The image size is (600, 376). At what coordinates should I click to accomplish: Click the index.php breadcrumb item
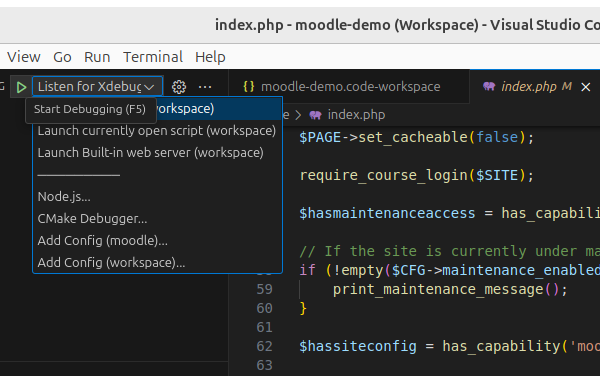coord(356,115)
